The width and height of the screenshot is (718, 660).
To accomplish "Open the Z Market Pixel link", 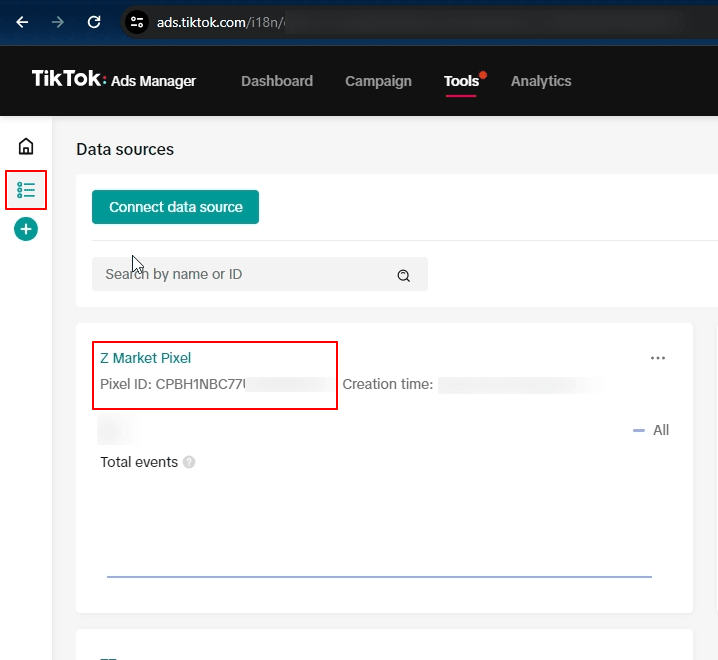I will point(145,358).
